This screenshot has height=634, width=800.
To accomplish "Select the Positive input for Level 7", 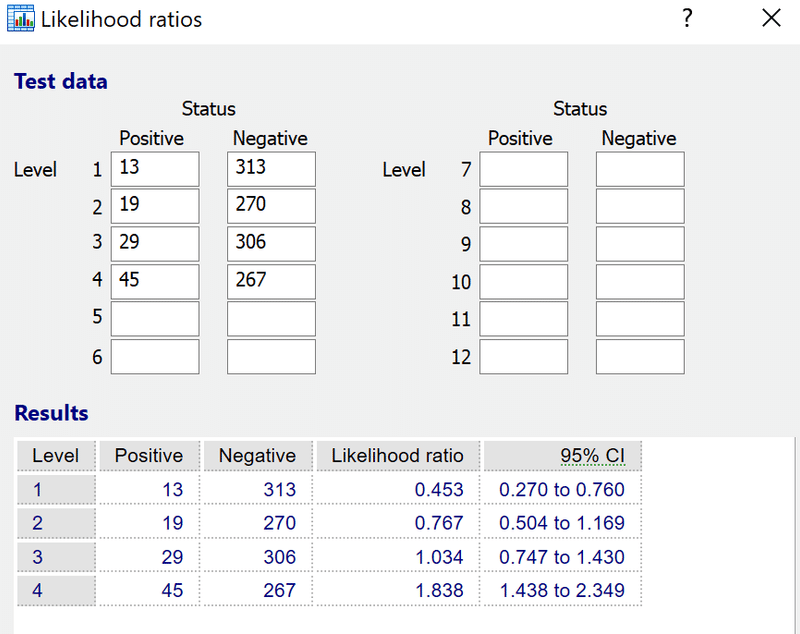I will (x=523, y=168).
